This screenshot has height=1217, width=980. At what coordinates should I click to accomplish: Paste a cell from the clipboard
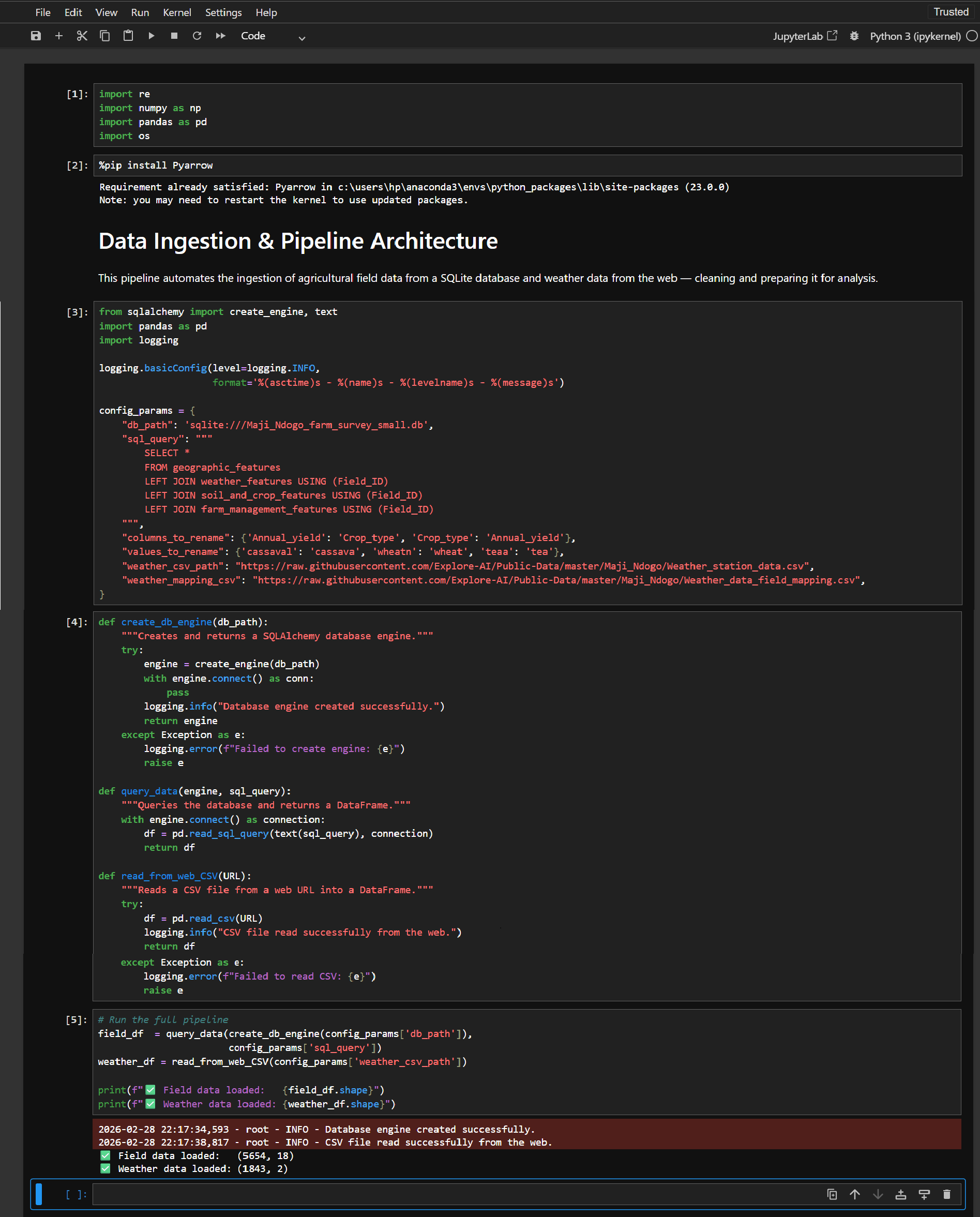[128, 36]
